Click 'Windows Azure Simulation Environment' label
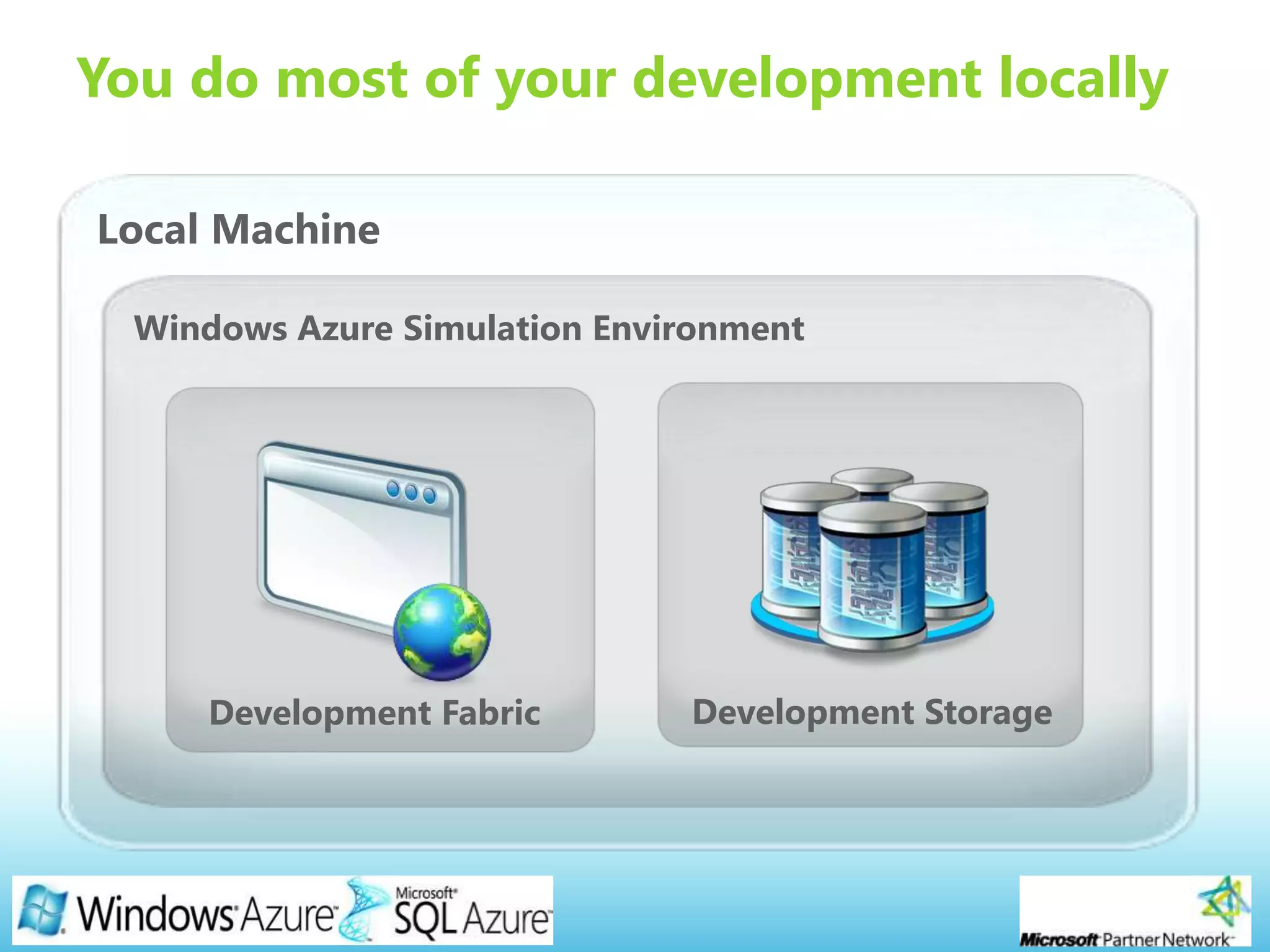 pyautogui.click(x=469, y=328)
